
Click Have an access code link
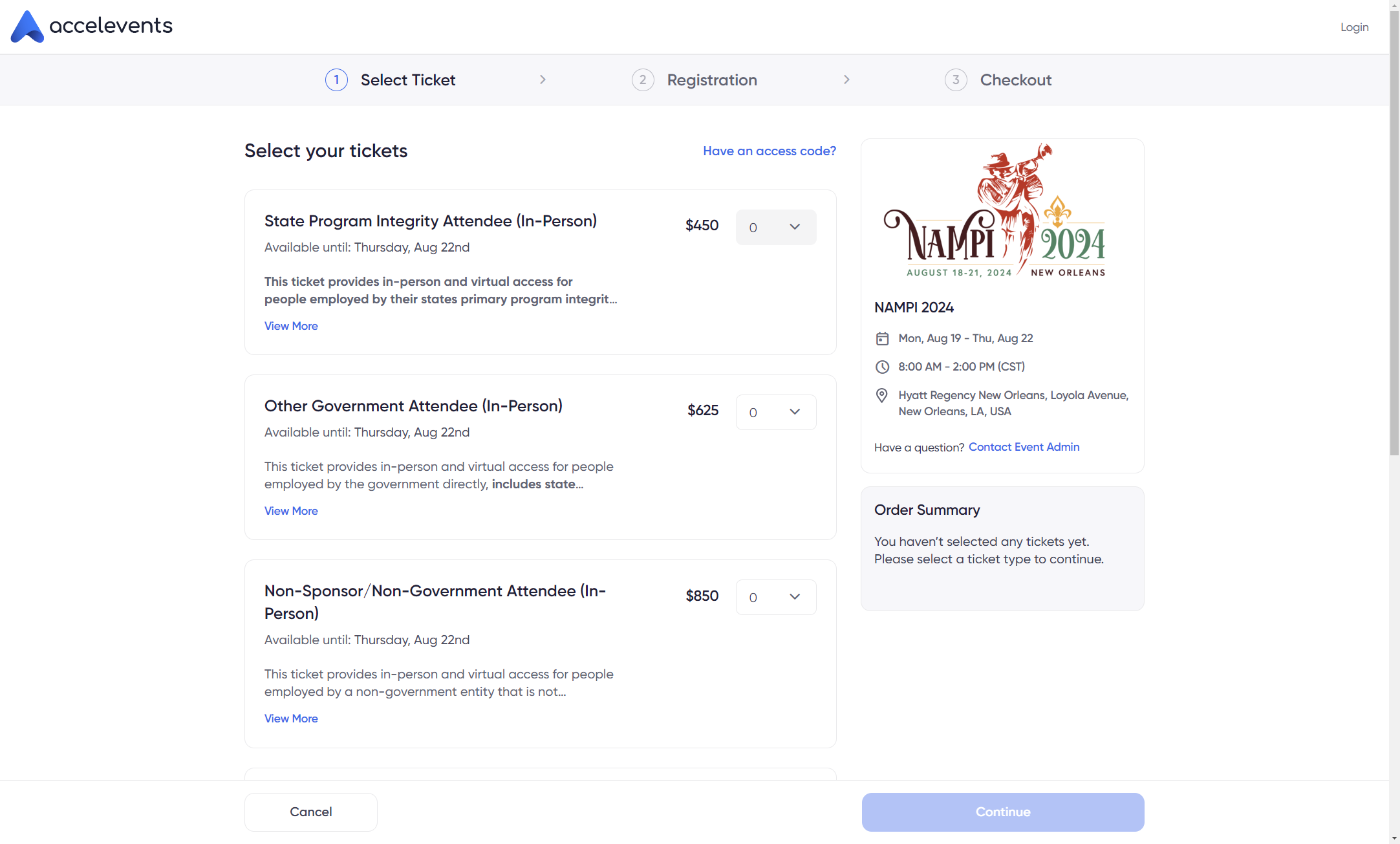[770, 151]
